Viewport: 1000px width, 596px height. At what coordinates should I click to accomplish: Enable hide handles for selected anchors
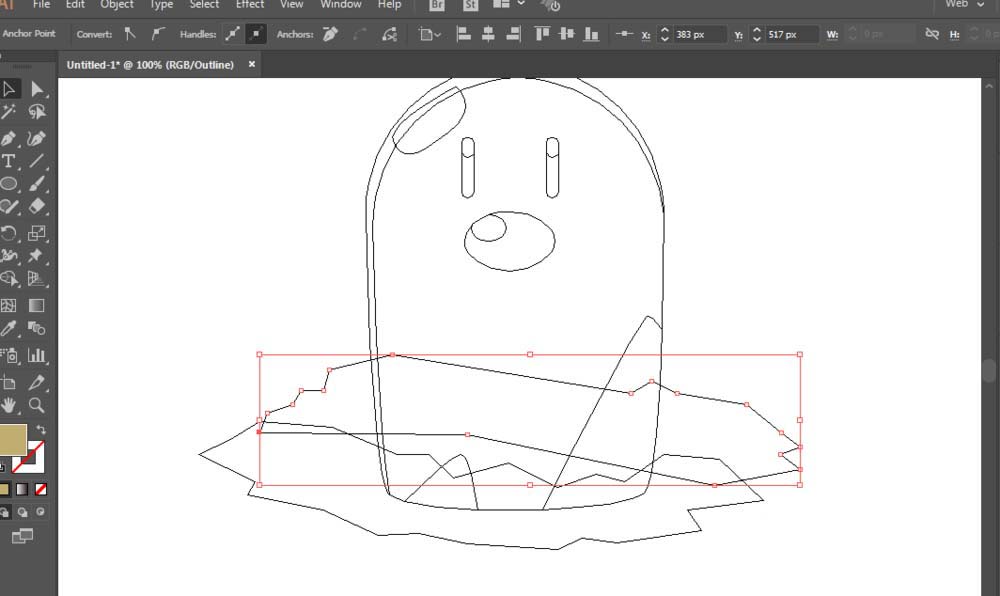coord(256,34)
